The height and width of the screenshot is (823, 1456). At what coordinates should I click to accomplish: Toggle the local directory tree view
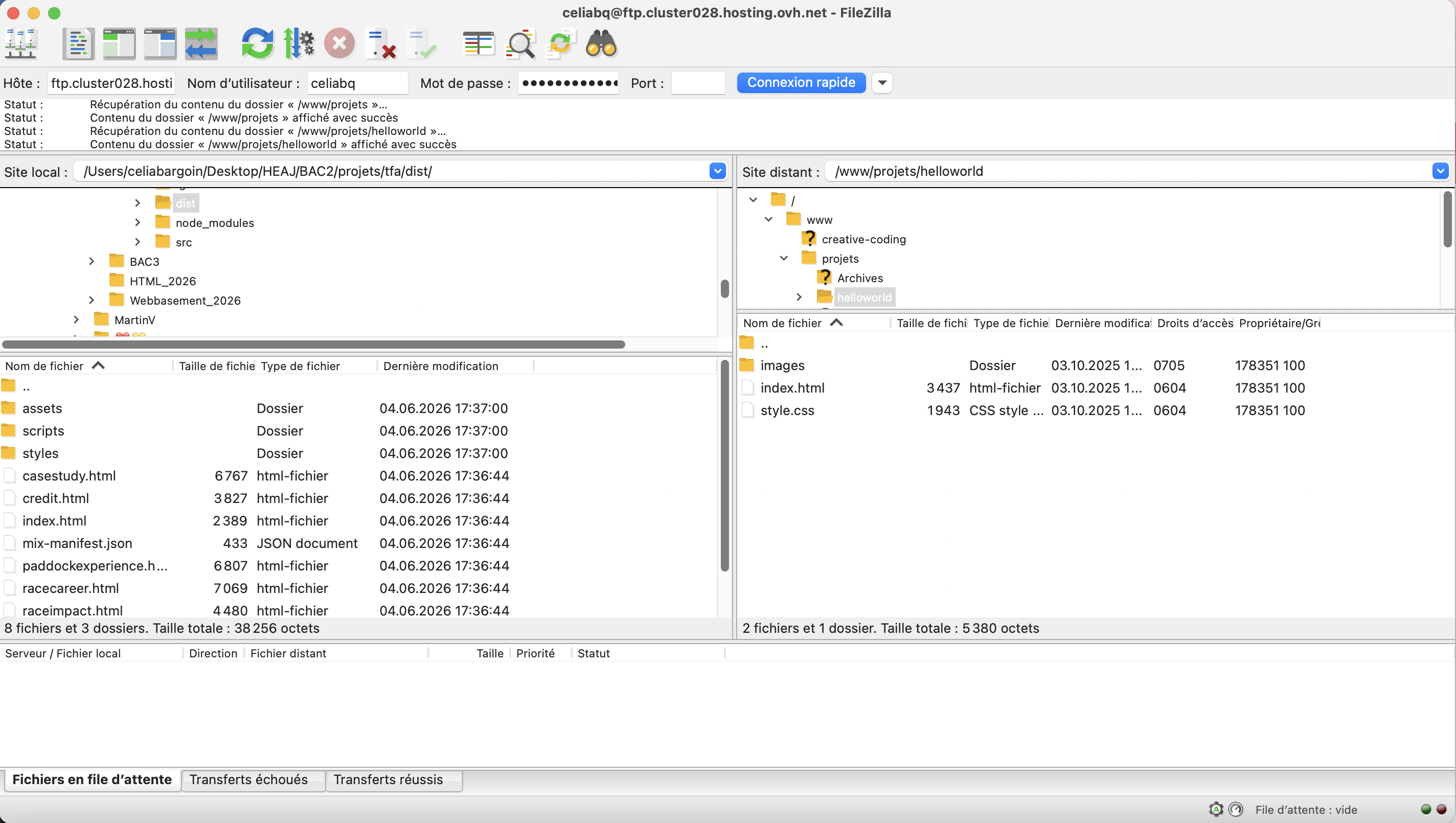[x=119, y=43]
